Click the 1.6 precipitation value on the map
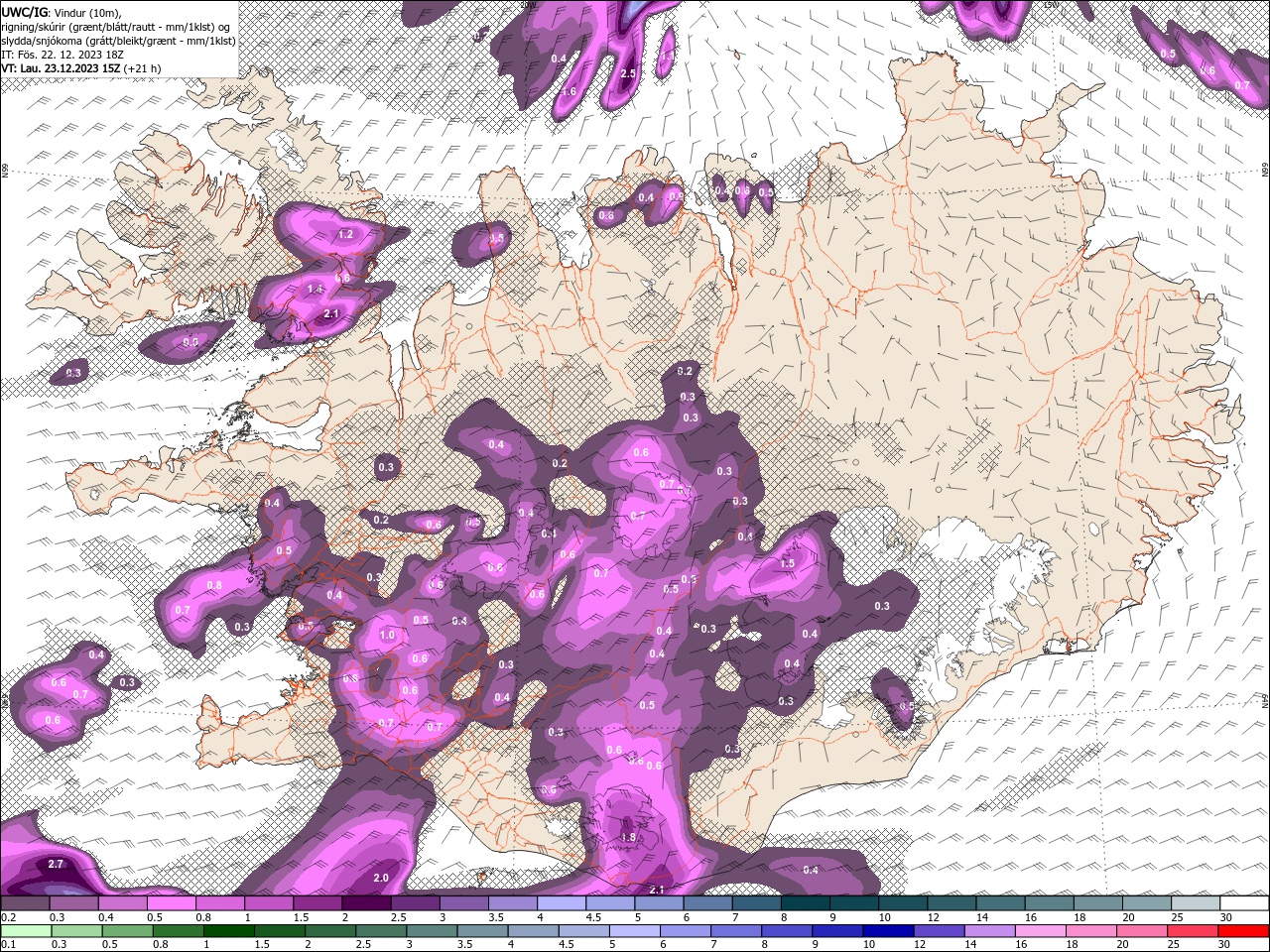Viewport: 1270px width, 952px height. (569, 91)
